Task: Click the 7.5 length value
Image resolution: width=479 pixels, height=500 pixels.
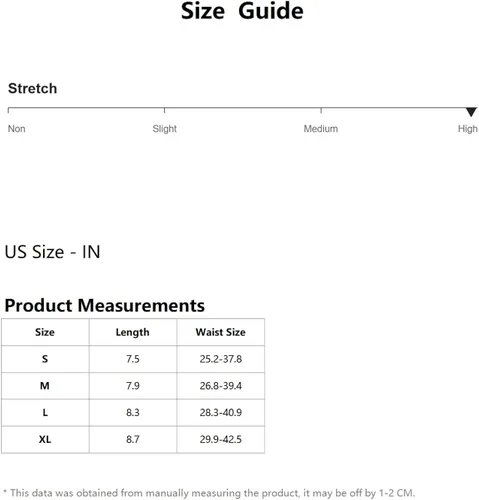Action: pos(133,359)
